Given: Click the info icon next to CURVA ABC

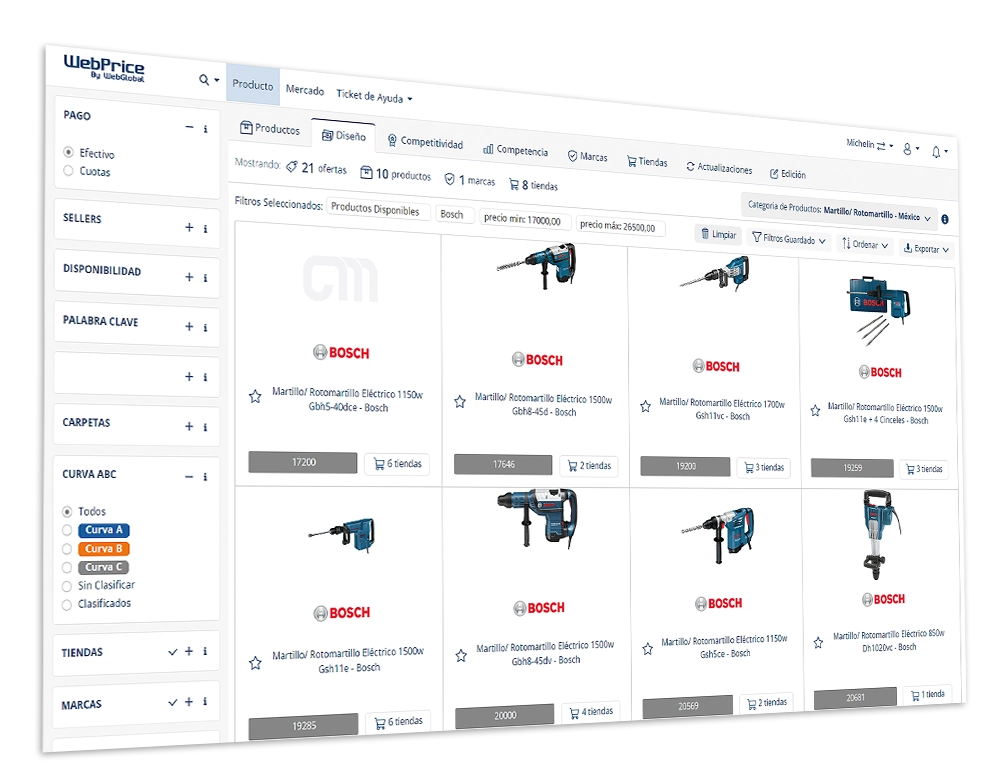Looking at the screenshot, I should [205, 477].
